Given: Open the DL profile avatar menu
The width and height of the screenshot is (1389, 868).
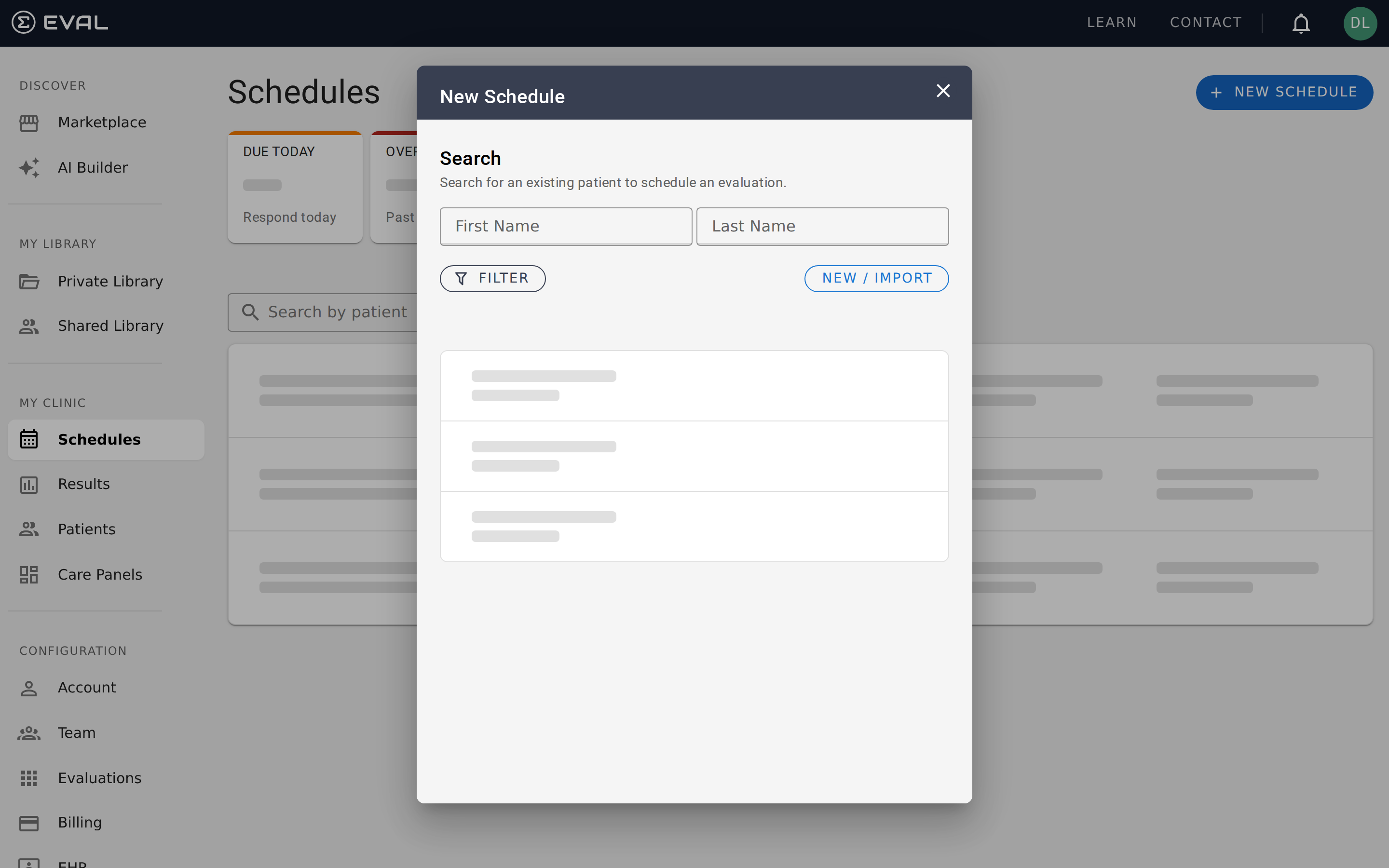Looking at the screenshot, I should [x=1361, y=23].
